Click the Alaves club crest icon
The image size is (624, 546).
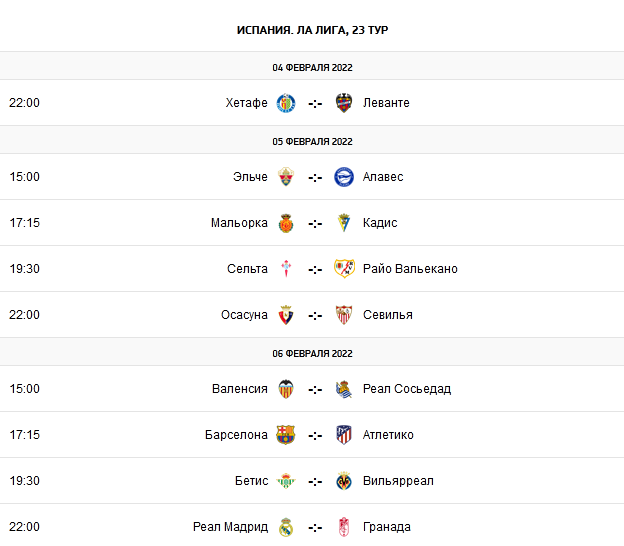click(344, 177)
